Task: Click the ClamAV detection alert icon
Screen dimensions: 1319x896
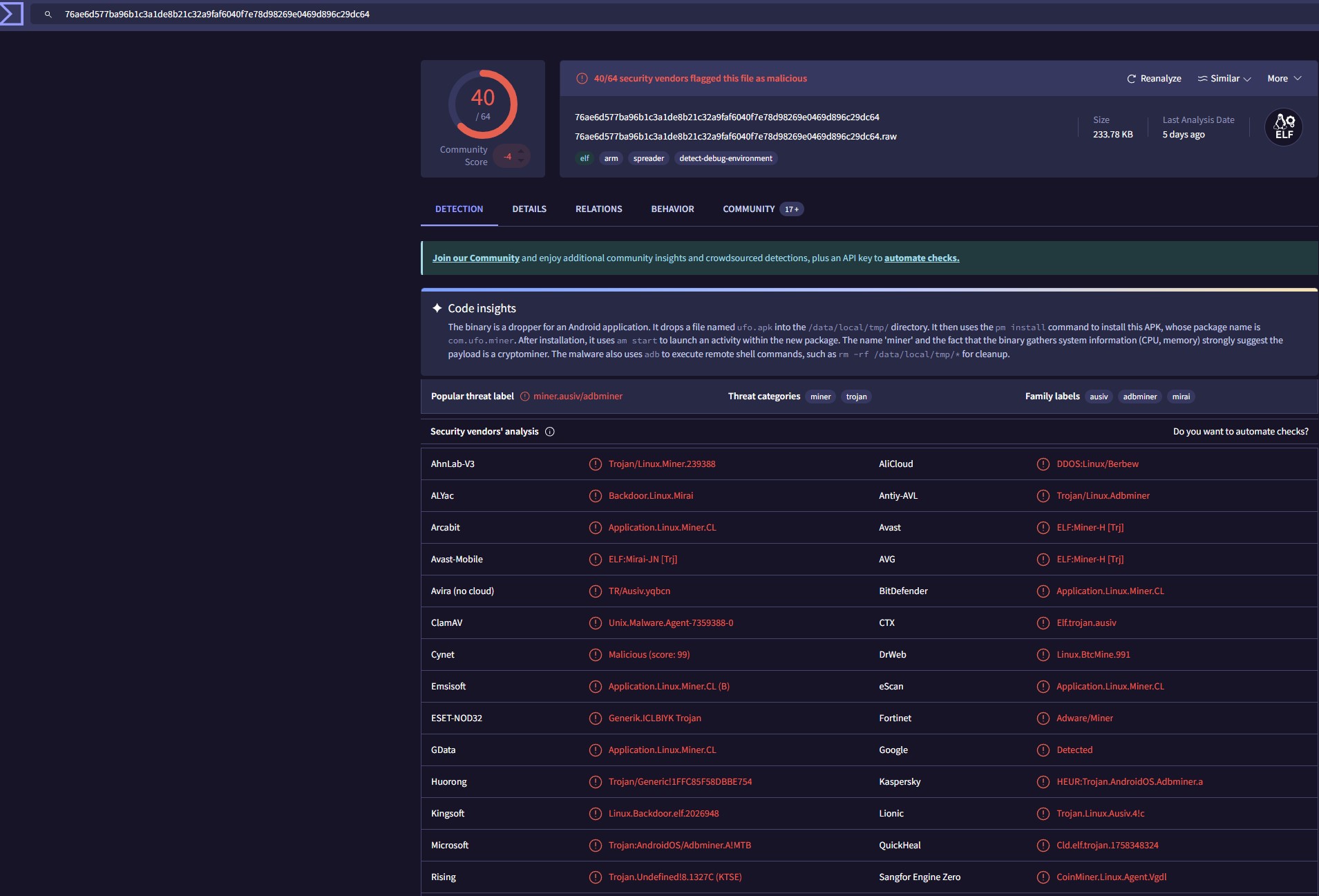Action: pyautogui.click(x=595, y=623)
